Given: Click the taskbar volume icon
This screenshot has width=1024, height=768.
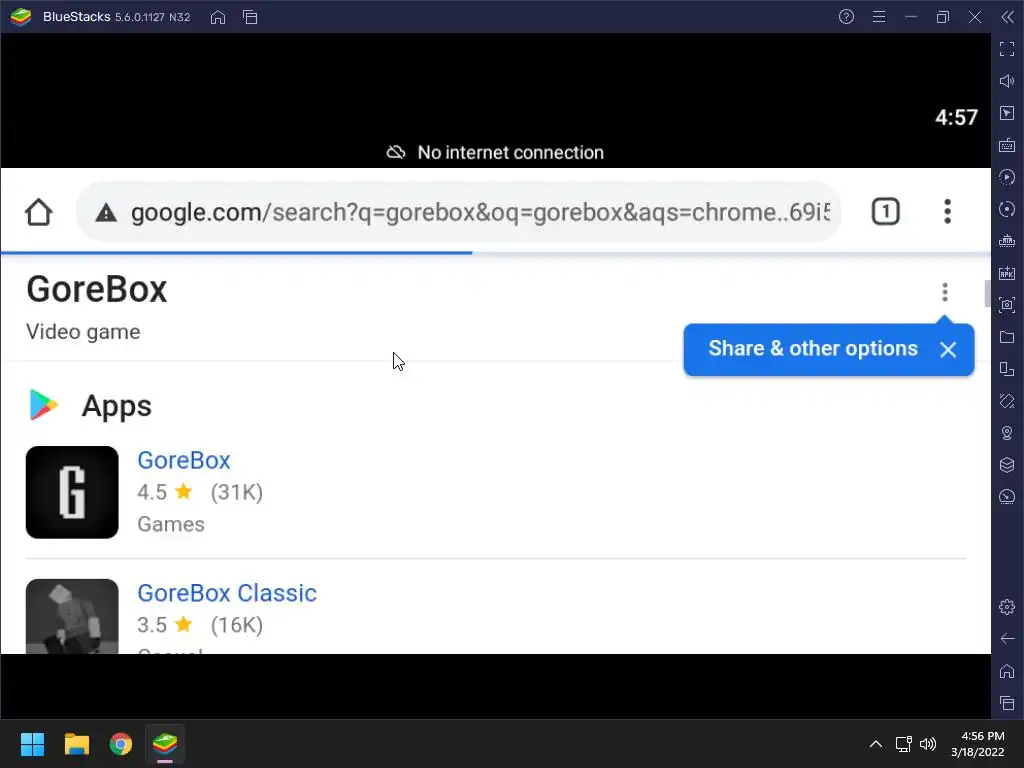Looking at the screenshot, I should 927,744.
